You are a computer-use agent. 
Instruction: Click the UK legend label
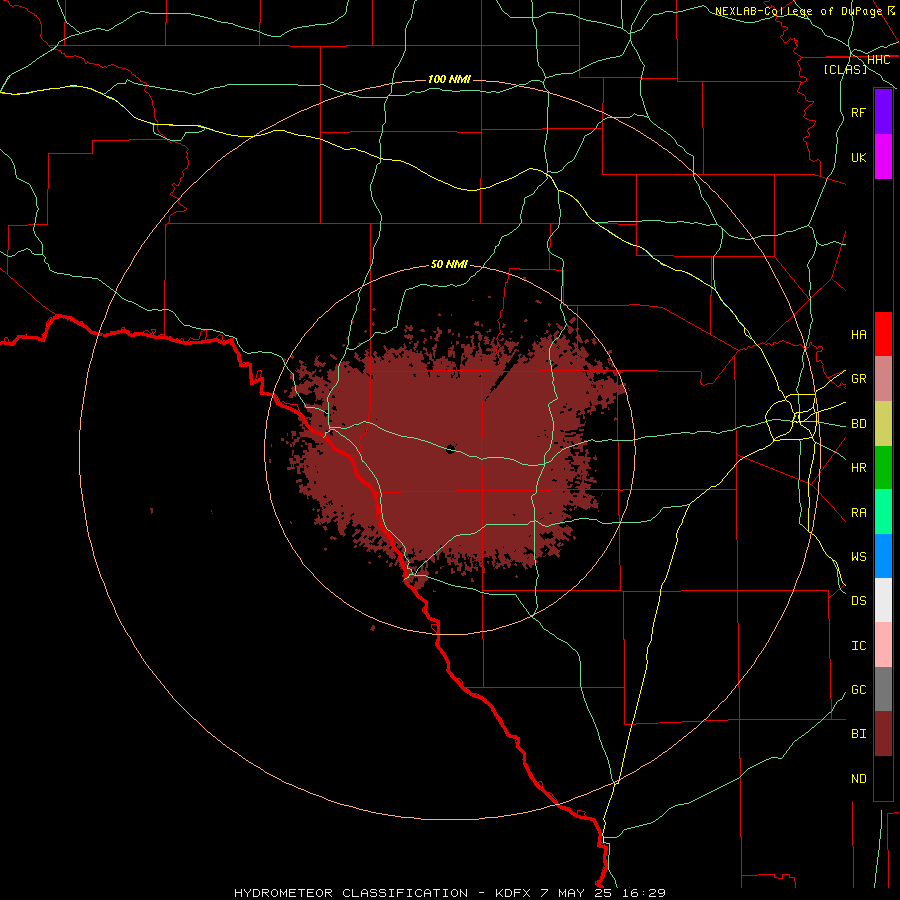pyautogui.click(x=858, y=157)
